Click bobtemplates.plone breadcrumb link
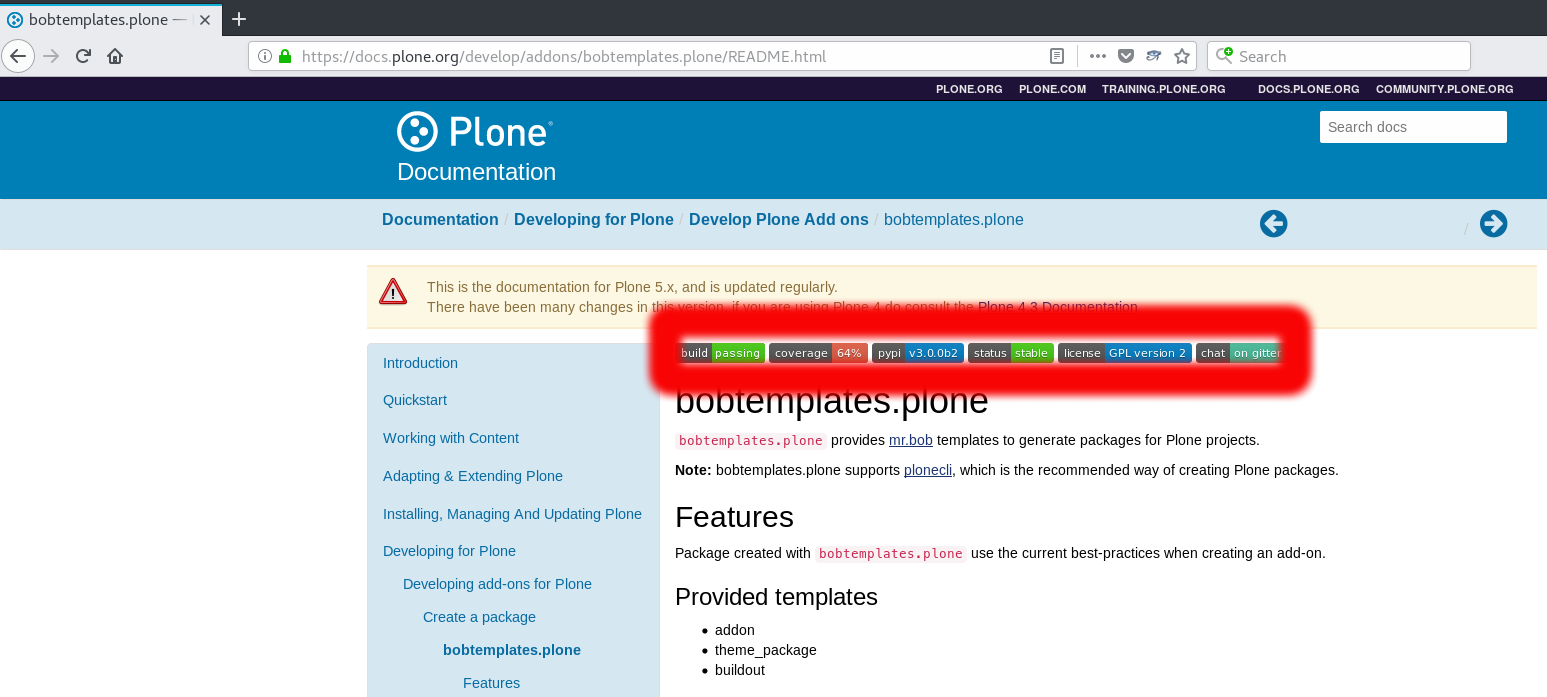 coord(954,219)
